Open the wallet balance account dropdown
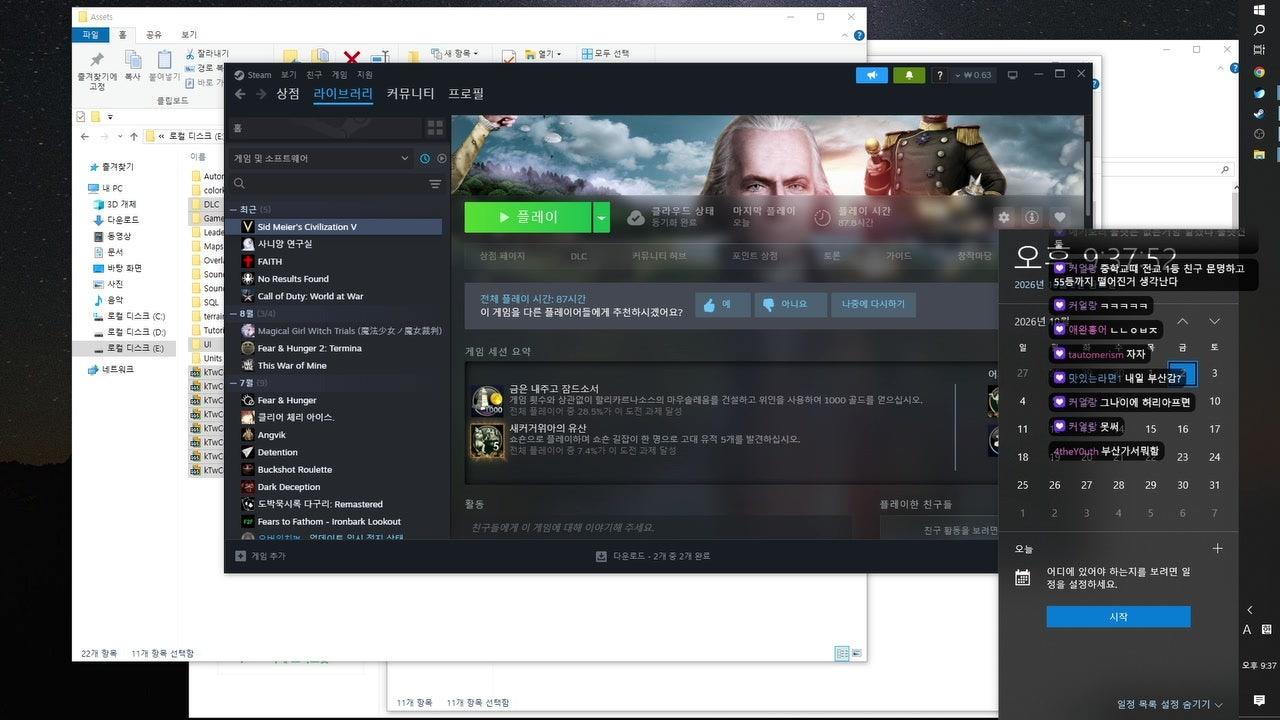Screen dimensions: 1280x720 pyautogui.click(x=974, y=75)
